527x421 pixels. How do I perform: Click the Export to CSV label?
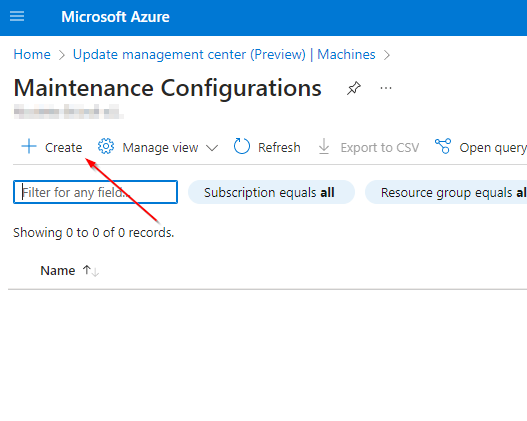click(x=380, y=148)
